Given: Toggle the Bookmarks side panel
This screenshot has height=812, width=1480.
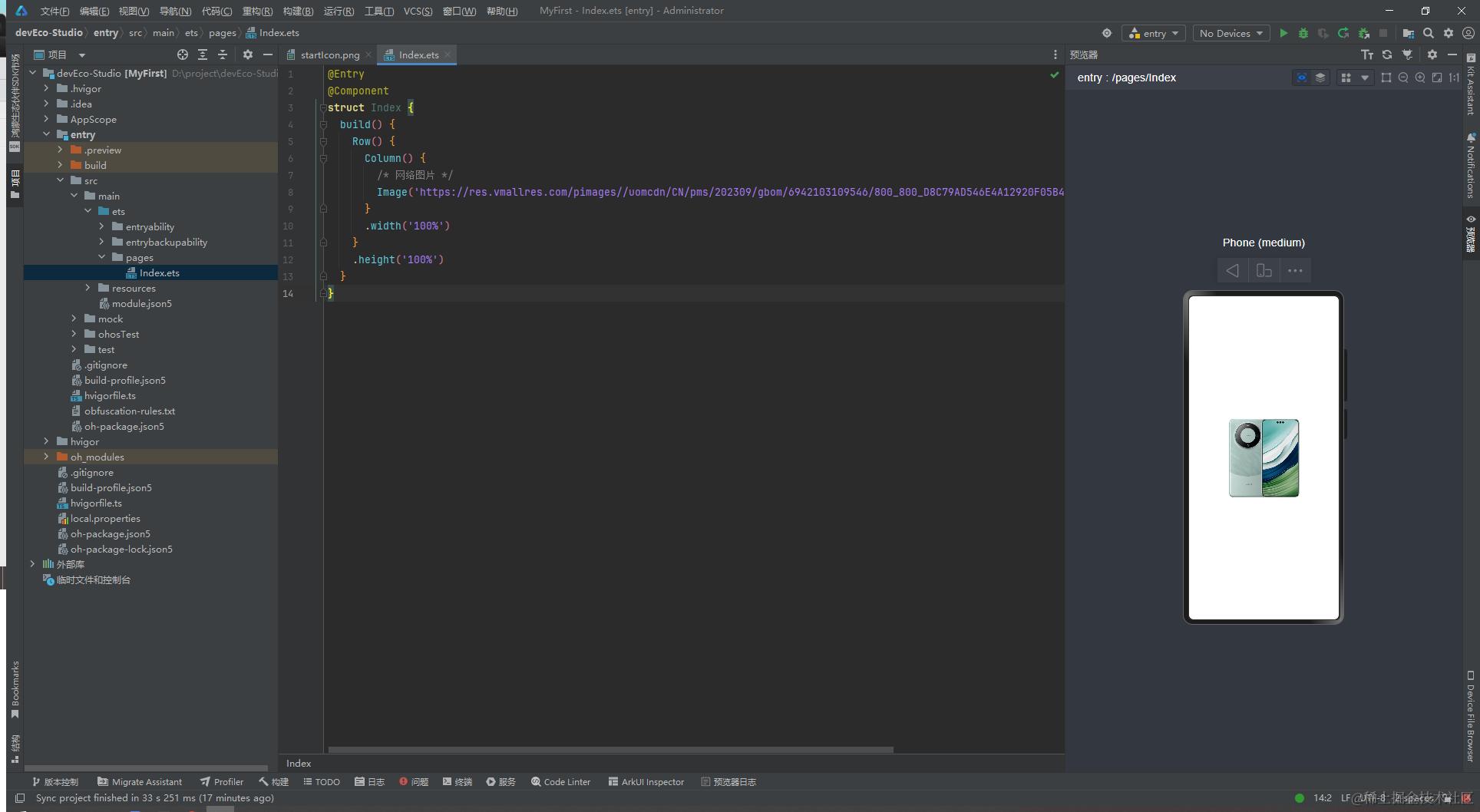Looking at the screenshot, I should click(x=15, y=690).
